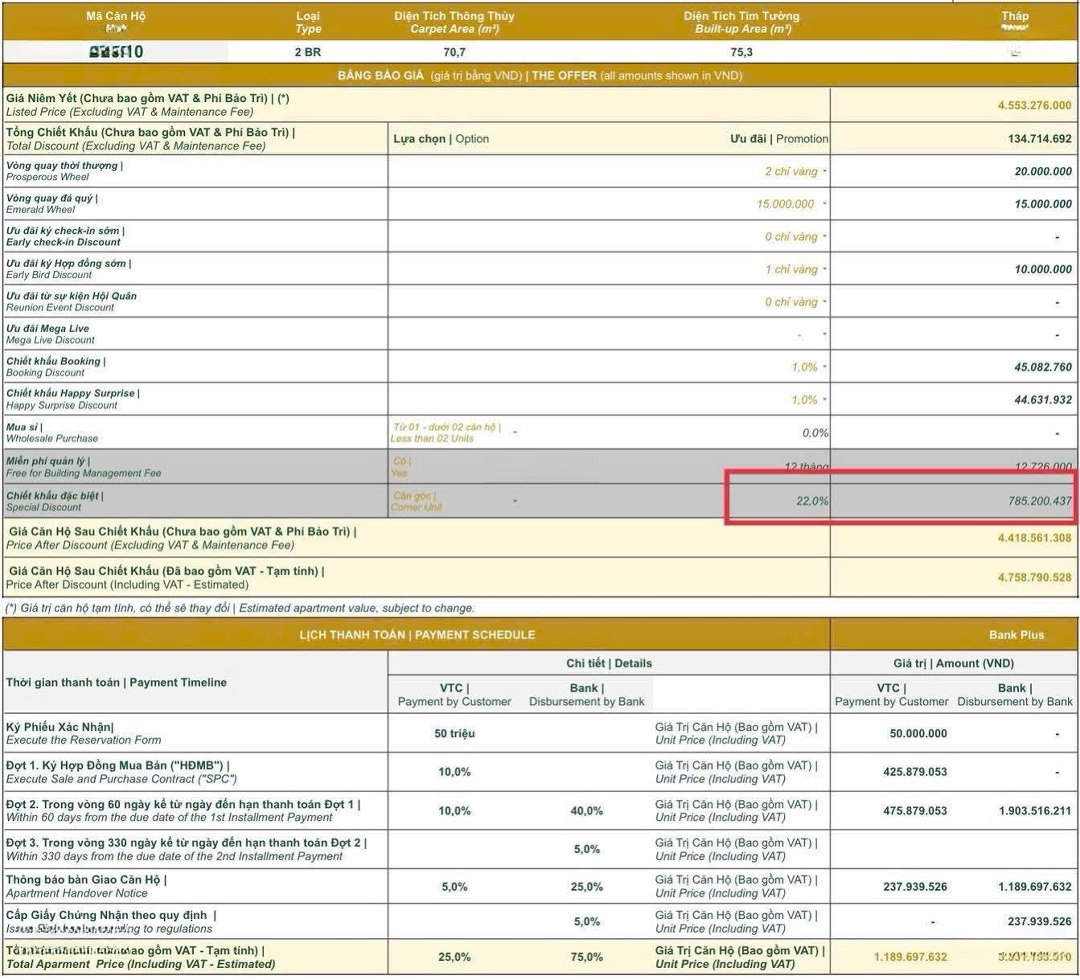This screenshot has width=1080, height=980.
Task: Open the Happy Surprise Discount percentage dropdown
Action: pos(825,400)
